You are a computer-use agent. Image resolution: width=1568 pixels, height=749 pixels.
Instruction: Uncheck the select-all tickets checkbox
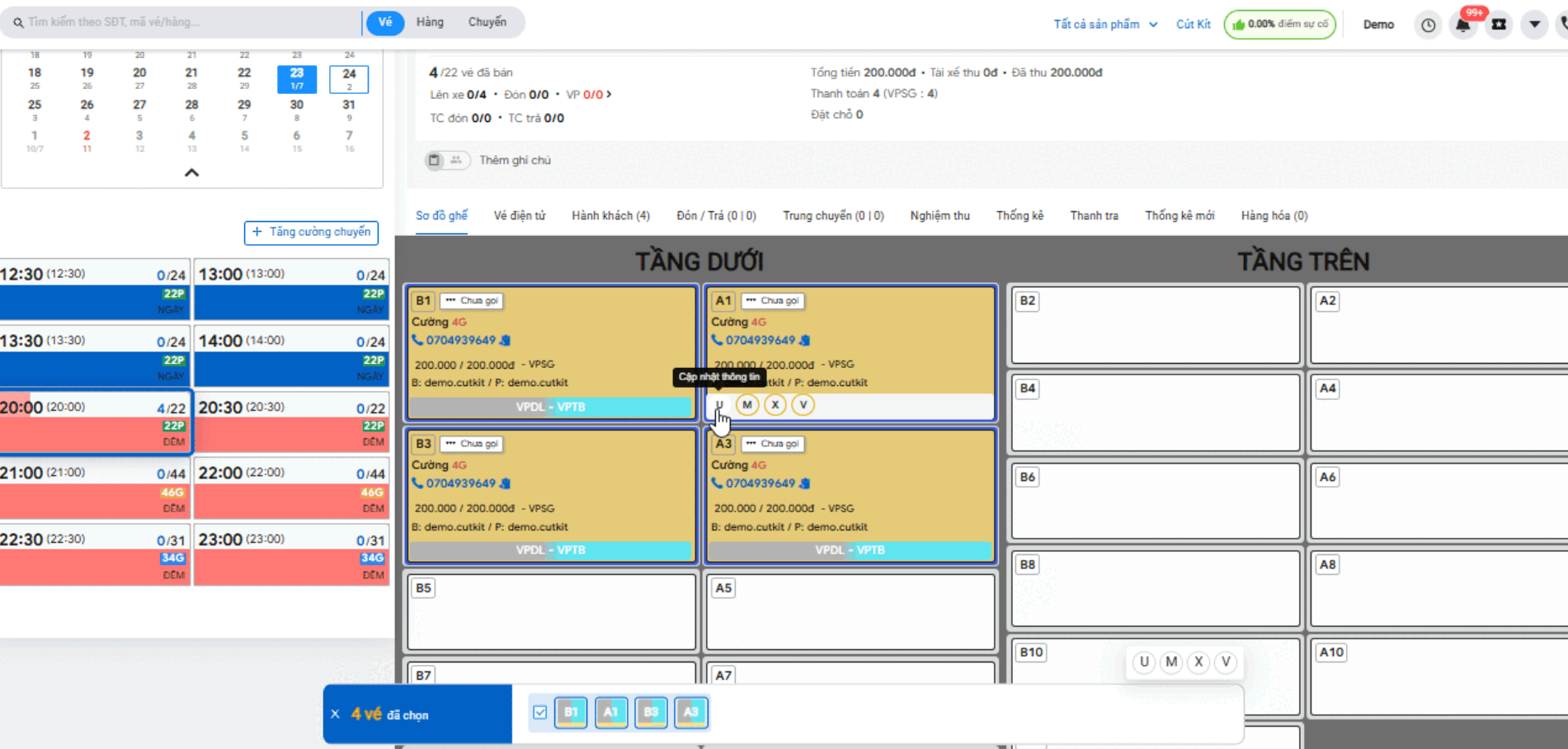coord(539,713)
